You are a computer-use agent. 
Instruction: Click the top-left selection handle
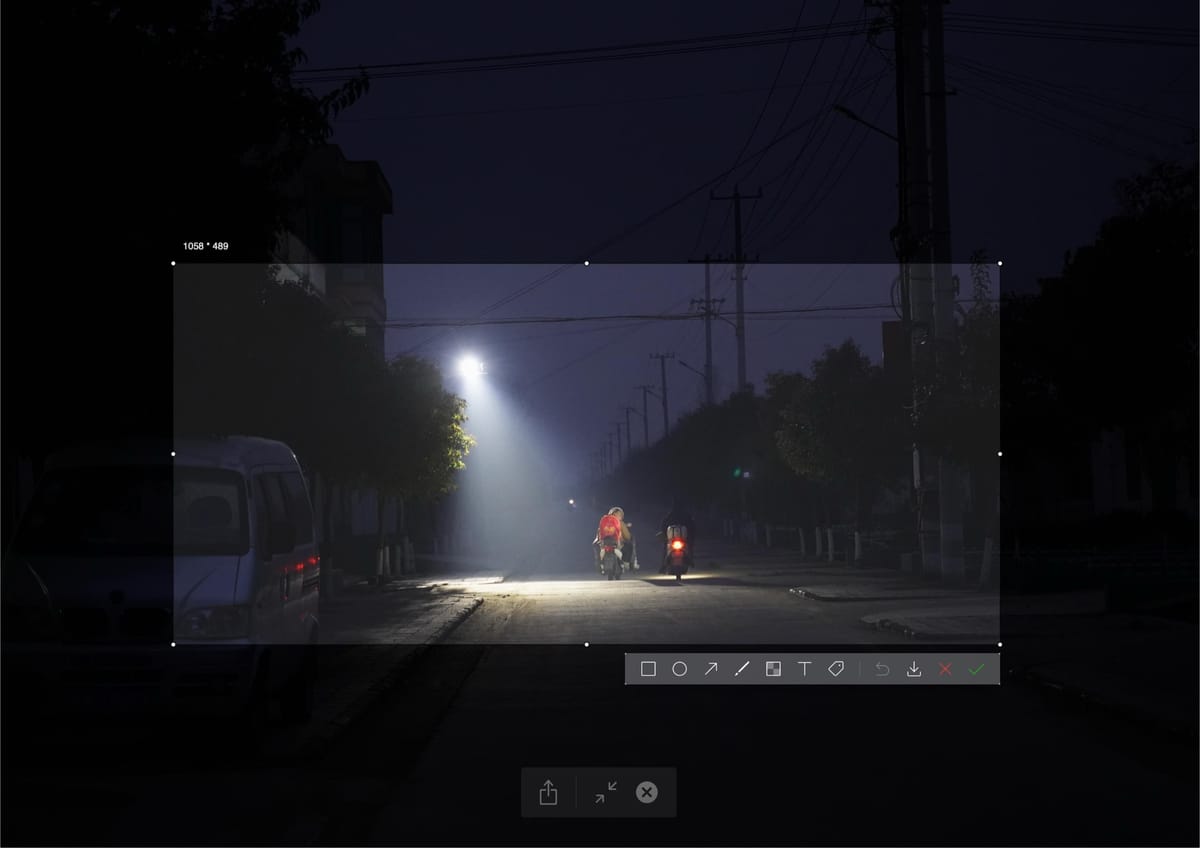(173, 263)
